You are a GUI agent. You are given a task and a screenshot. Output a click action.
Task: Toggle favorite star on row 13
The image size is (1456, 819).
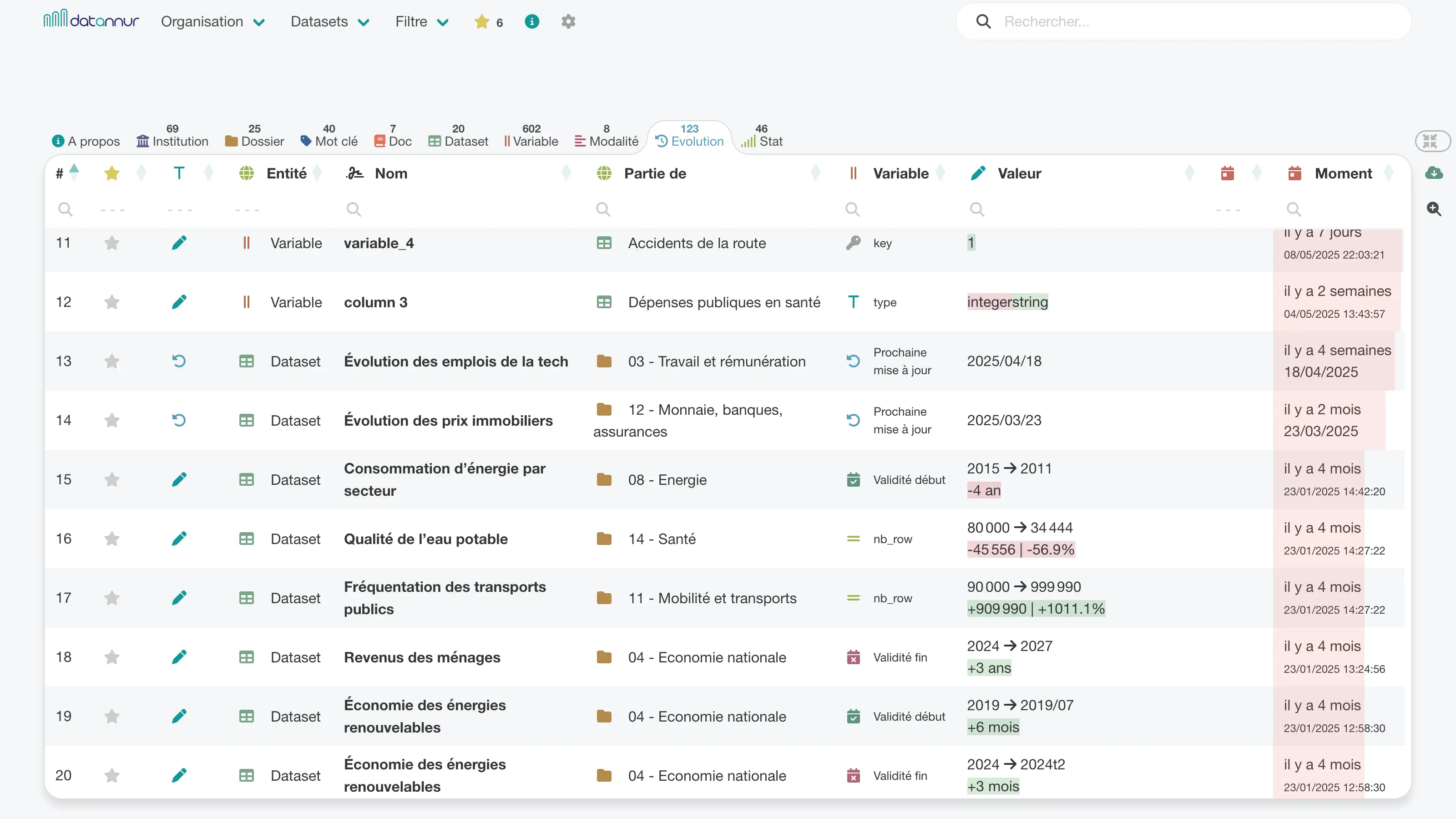coord(112,361)
